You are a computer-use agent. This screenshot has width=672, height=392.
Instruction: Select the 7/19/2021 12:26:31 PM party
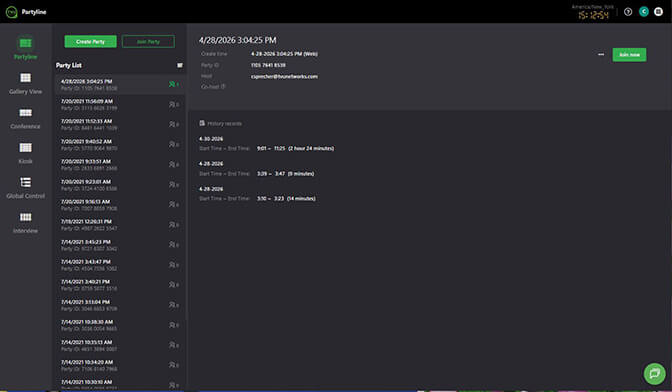coord(120,225)
